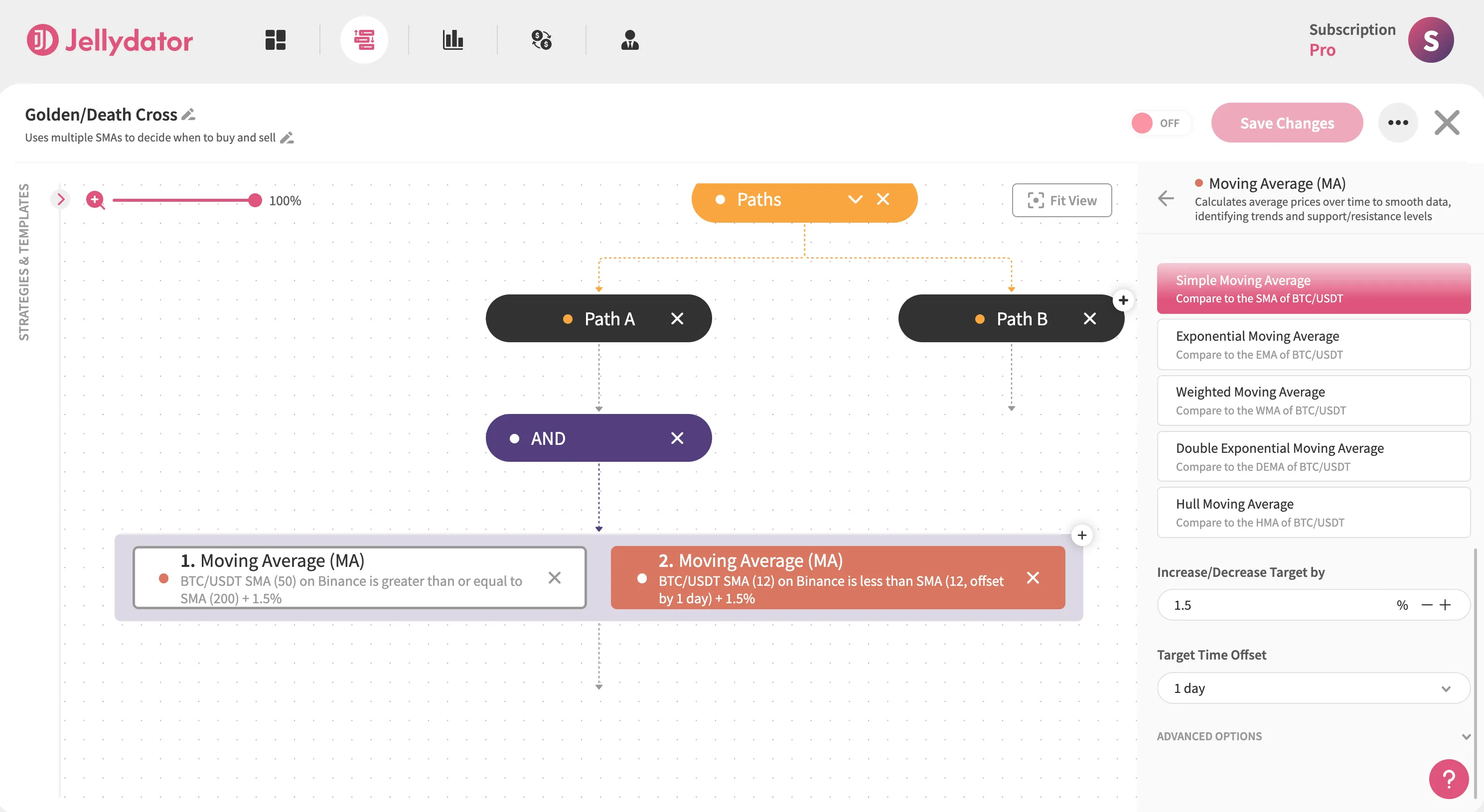The height and width of the screenshot is (812, 1484).
Task: Edit the strategy description pencil icon
Action: [x=287, y=137]
